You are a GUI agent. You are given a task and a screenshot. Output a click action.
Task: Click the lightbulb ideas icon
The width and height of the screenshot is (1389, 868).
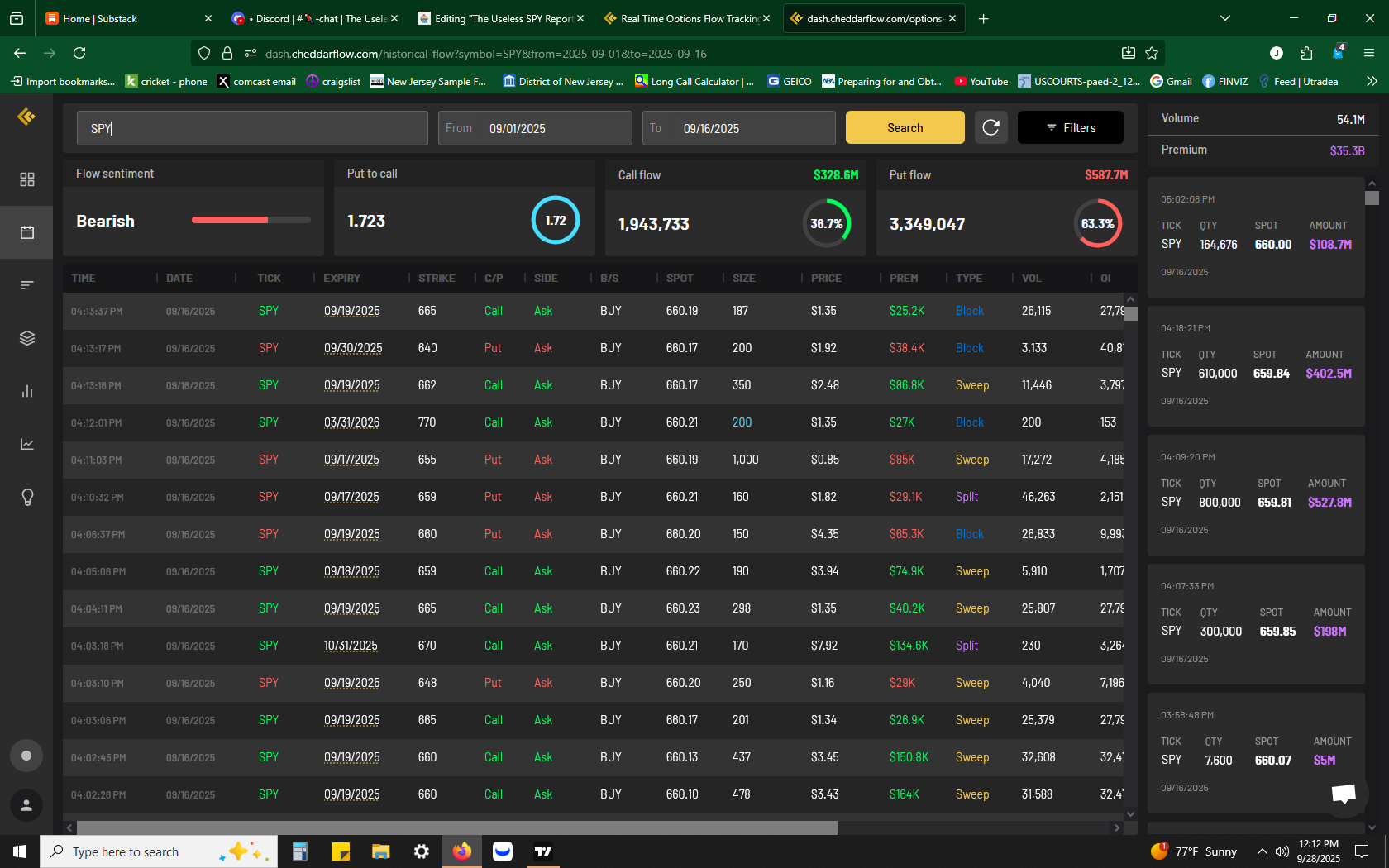point(27,497)
